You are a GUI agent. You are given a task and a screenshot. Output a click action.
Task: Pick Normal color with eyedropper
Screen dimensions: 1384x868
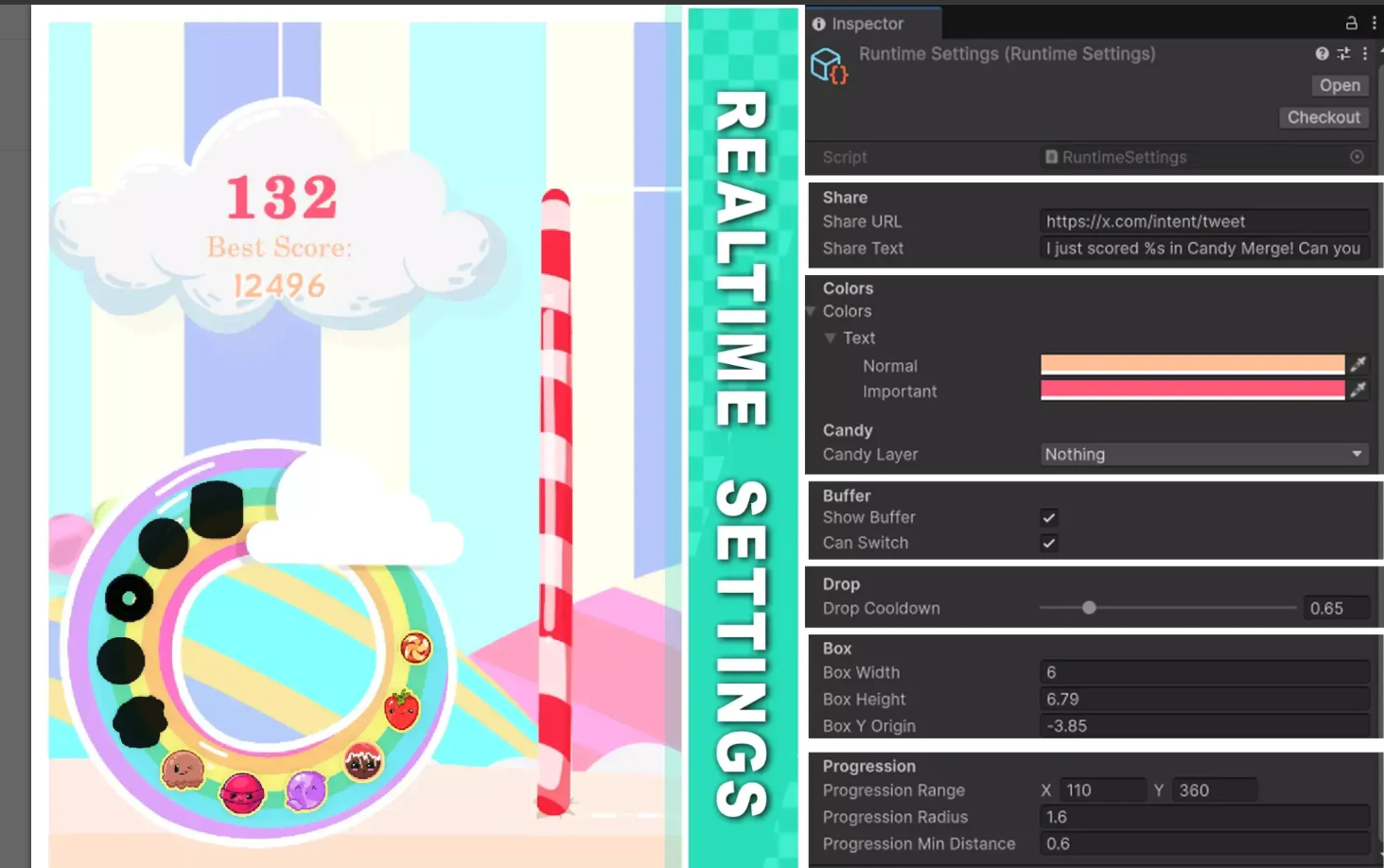tap(1358, 364)
